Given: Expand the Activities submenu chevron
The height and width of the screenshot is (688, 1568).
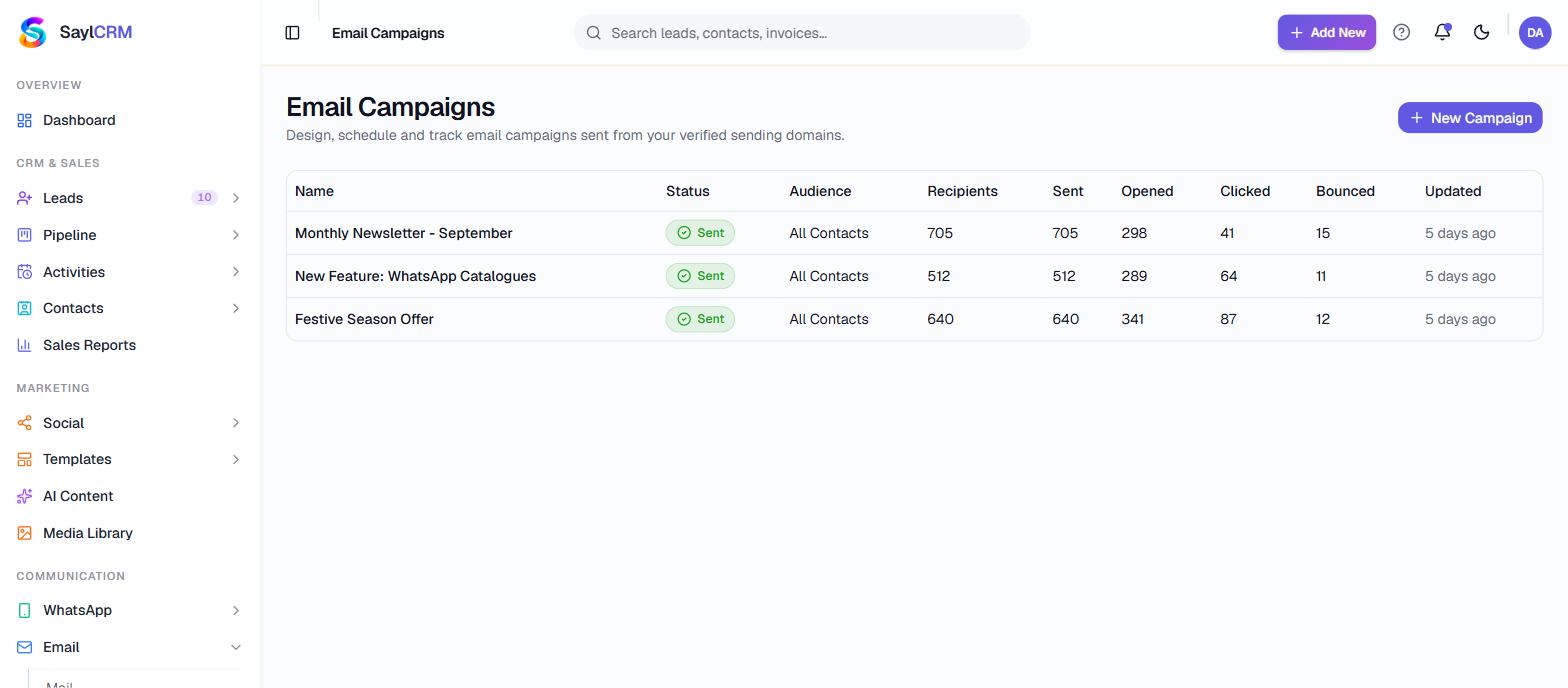Looking at the screenshot, I should pos(236,272).
